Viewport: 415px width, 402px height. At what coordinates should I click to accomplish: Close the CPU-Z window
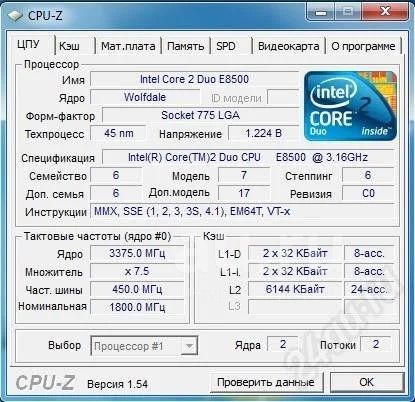(x=385, y=13)
